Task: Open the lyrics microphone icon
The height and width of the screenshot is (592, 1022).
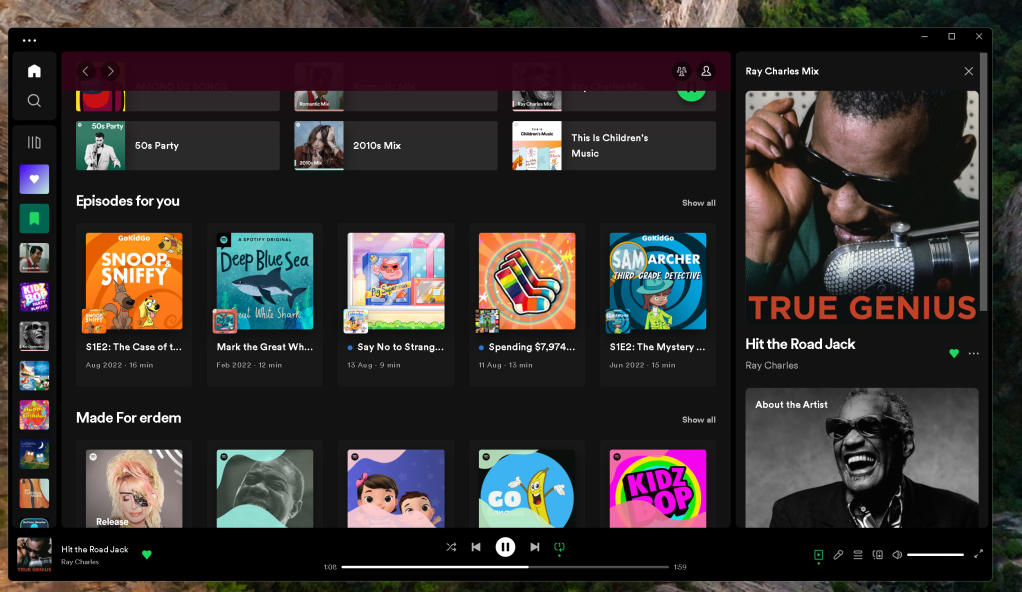Action: click(838, 555)
